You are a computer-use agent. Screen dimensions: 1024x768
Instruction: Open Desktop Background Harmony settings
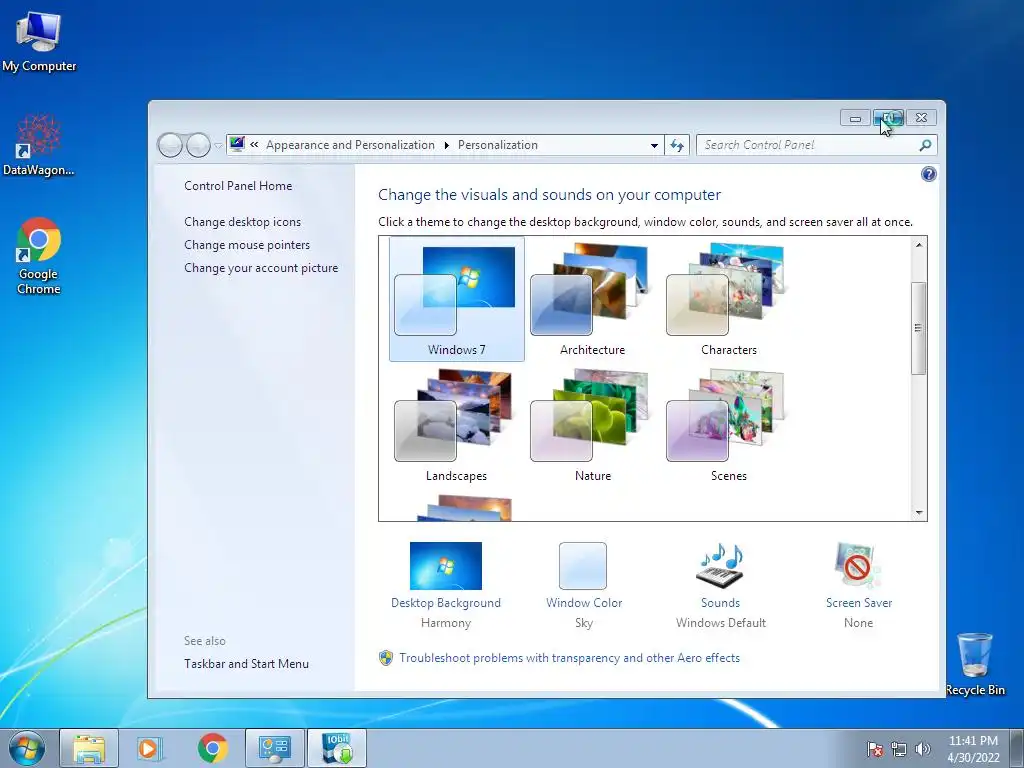pos(446,585)
